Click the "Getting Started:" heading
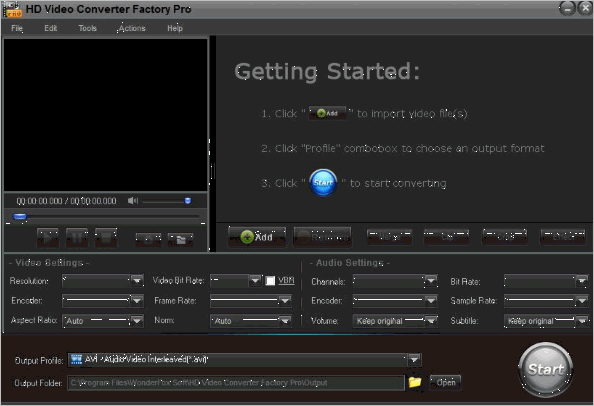The height and width of the screenshot is (406, 594). coord(327,71)
